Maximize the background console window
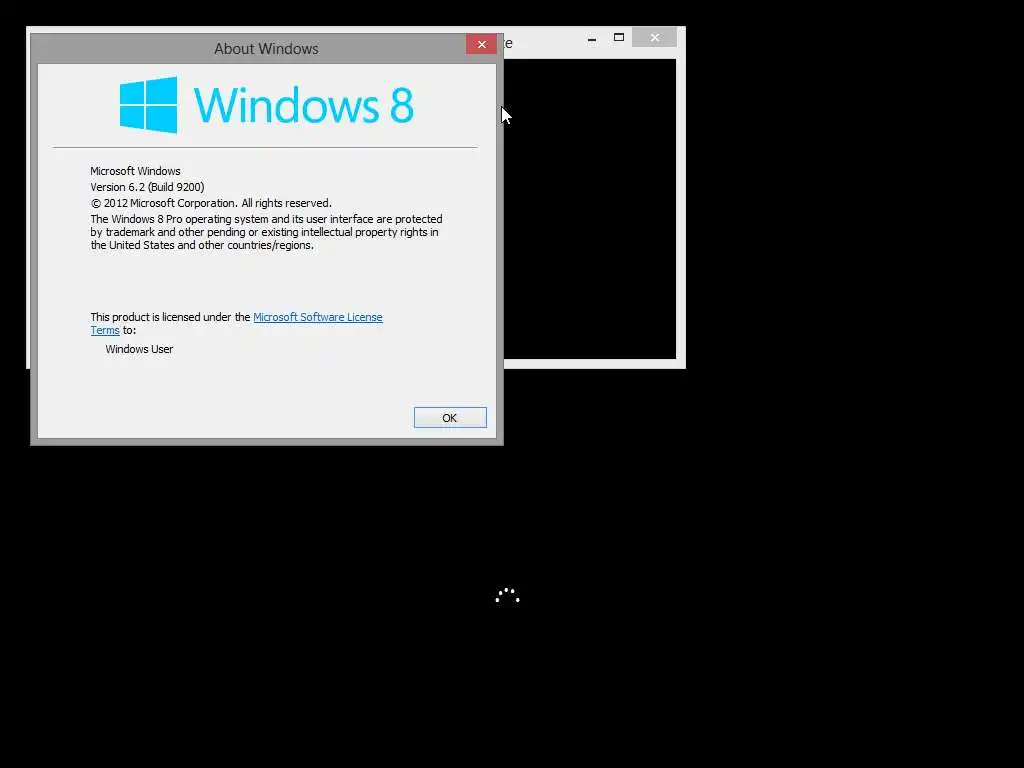This screenshot has width=1024, height=768. coord(619,38)
